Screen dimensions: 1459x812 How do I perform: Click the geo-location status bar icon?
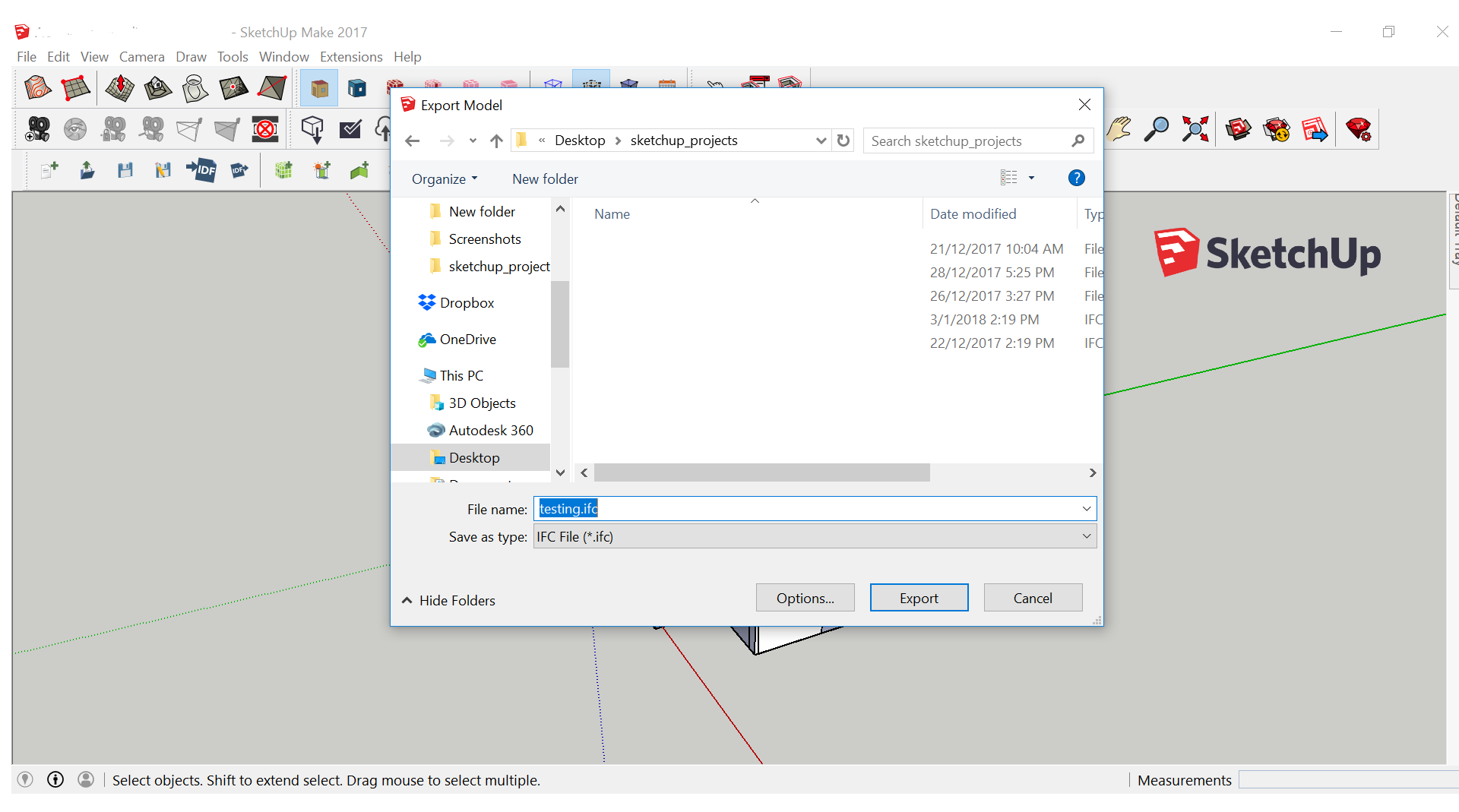click(25, 779)
